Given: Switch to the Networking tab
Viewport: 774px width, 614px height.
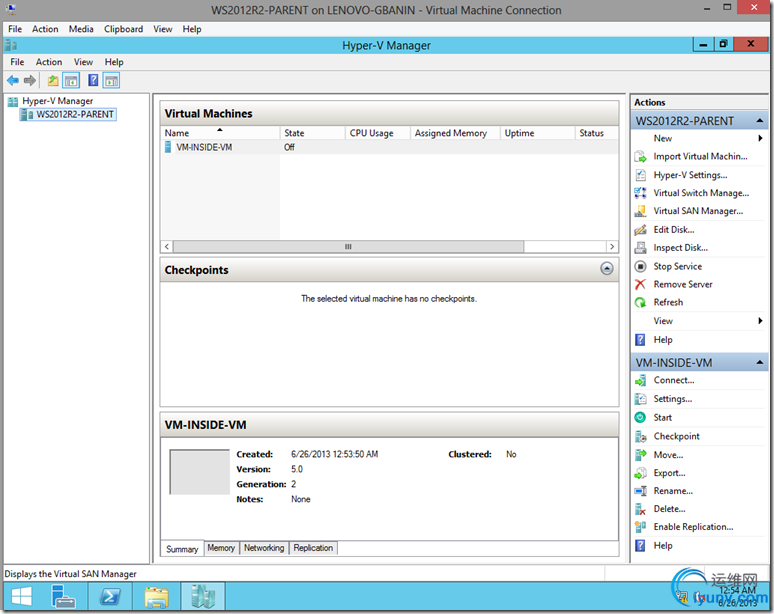Looking at the screenshot, I should [x=264, y=548].
